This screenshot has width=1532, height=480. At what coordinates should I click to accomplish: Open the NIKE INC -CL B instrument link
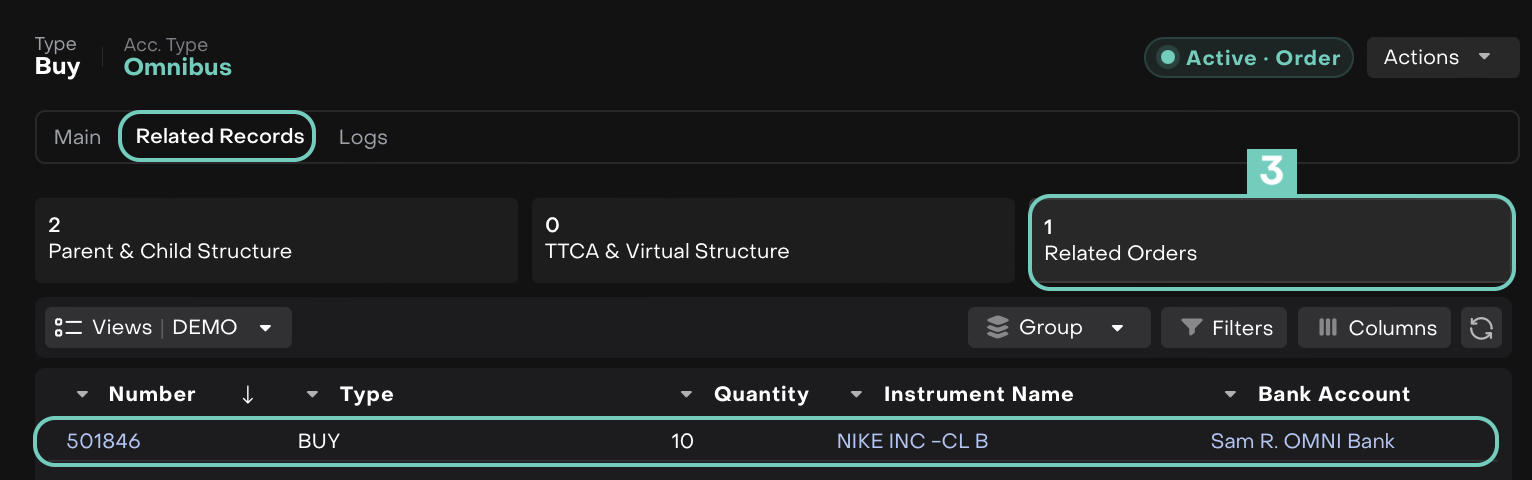coord(912,441)
